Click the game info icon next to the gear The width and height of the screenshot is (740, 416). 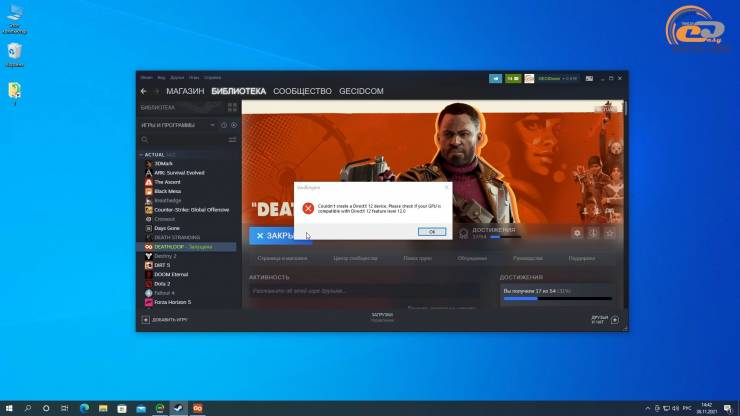point(593,233)
